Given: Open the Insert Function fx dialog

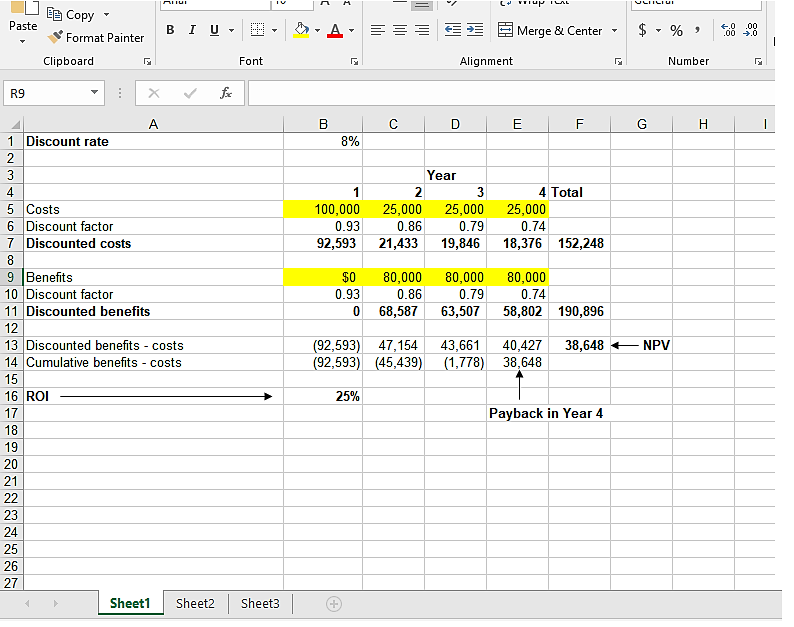Looking at the screenshot, I should (226, 93).
